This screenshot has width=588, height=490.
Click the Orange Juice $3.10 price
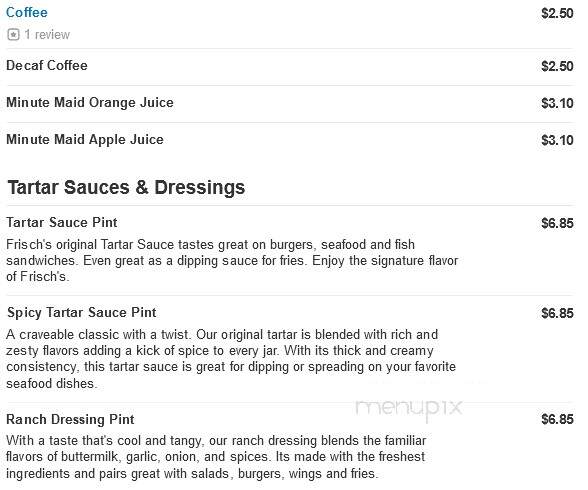[x=557, y=103]
